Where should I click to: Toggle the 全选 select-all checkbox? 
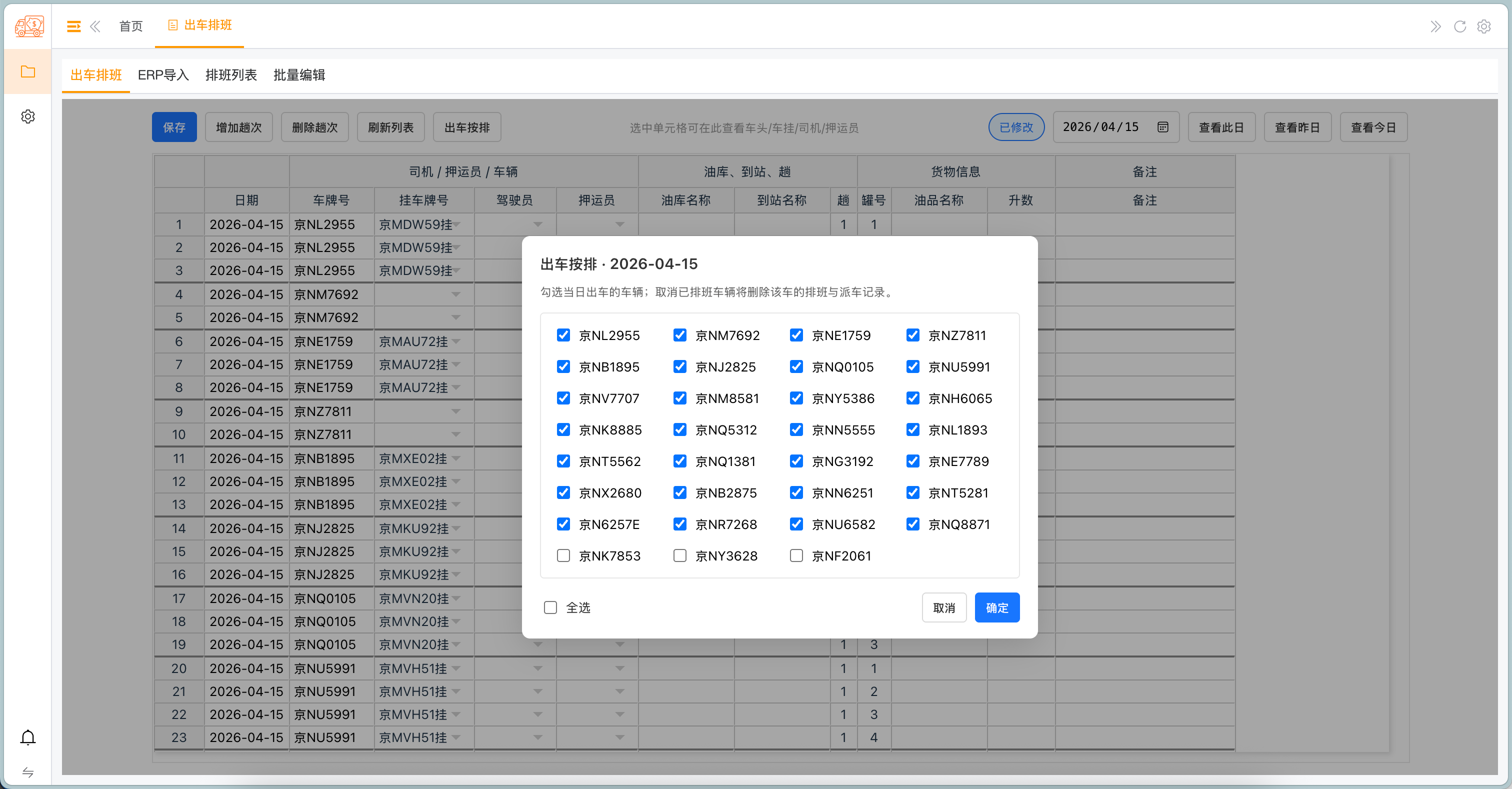pos(550,607)
